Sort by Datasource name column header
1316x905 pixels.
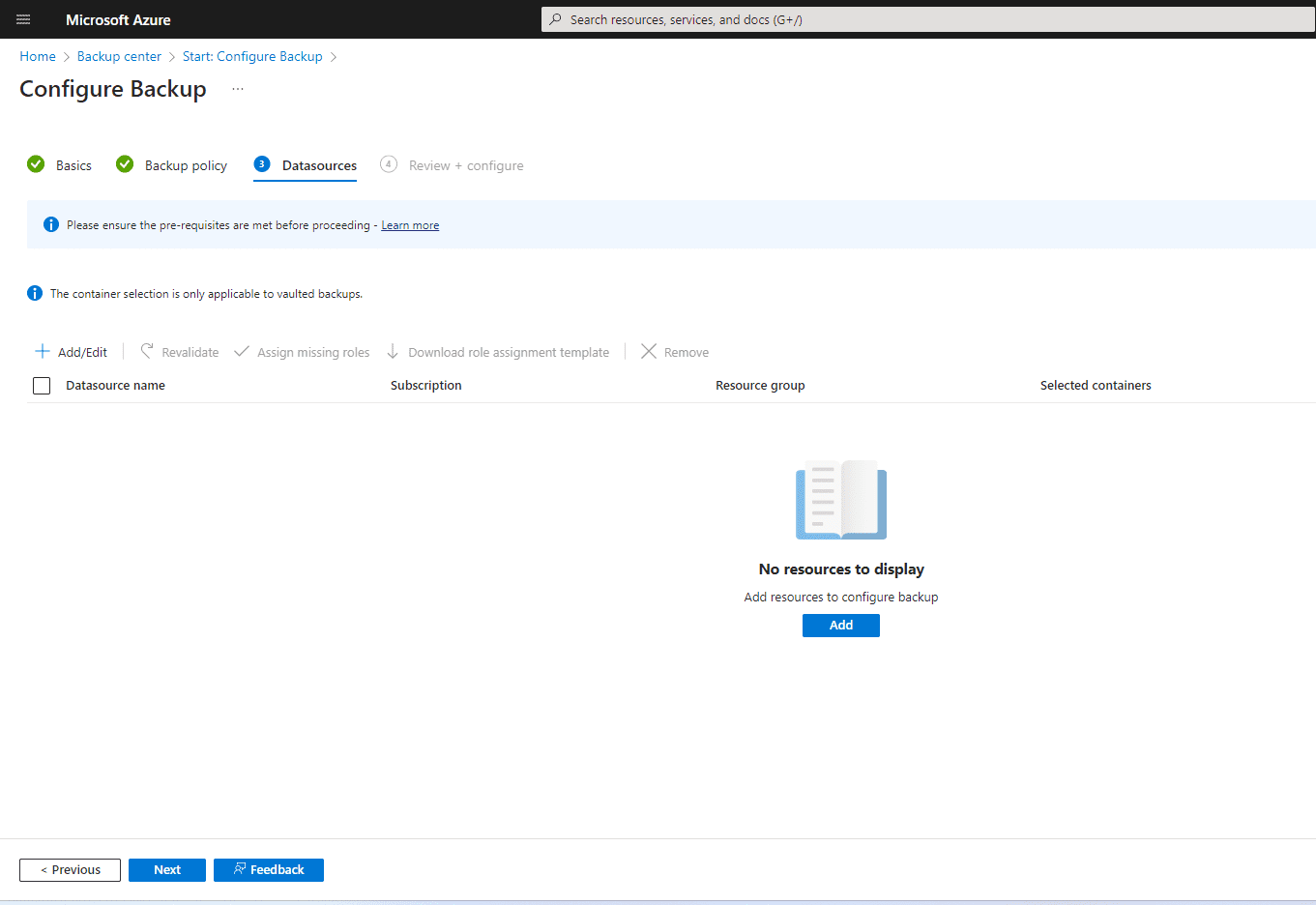pyautogui.click(x=115, y=385)
